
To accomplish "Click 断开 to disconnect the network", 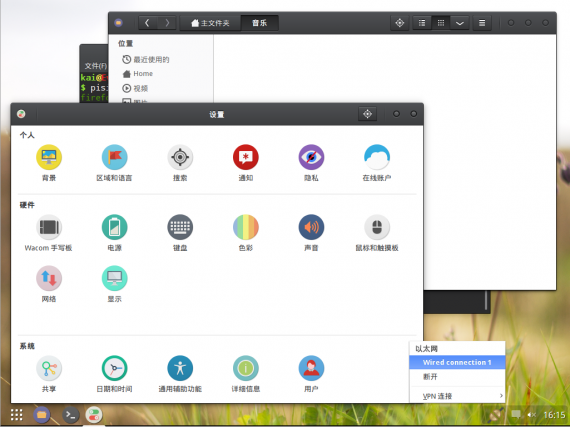I will [457, 377].
